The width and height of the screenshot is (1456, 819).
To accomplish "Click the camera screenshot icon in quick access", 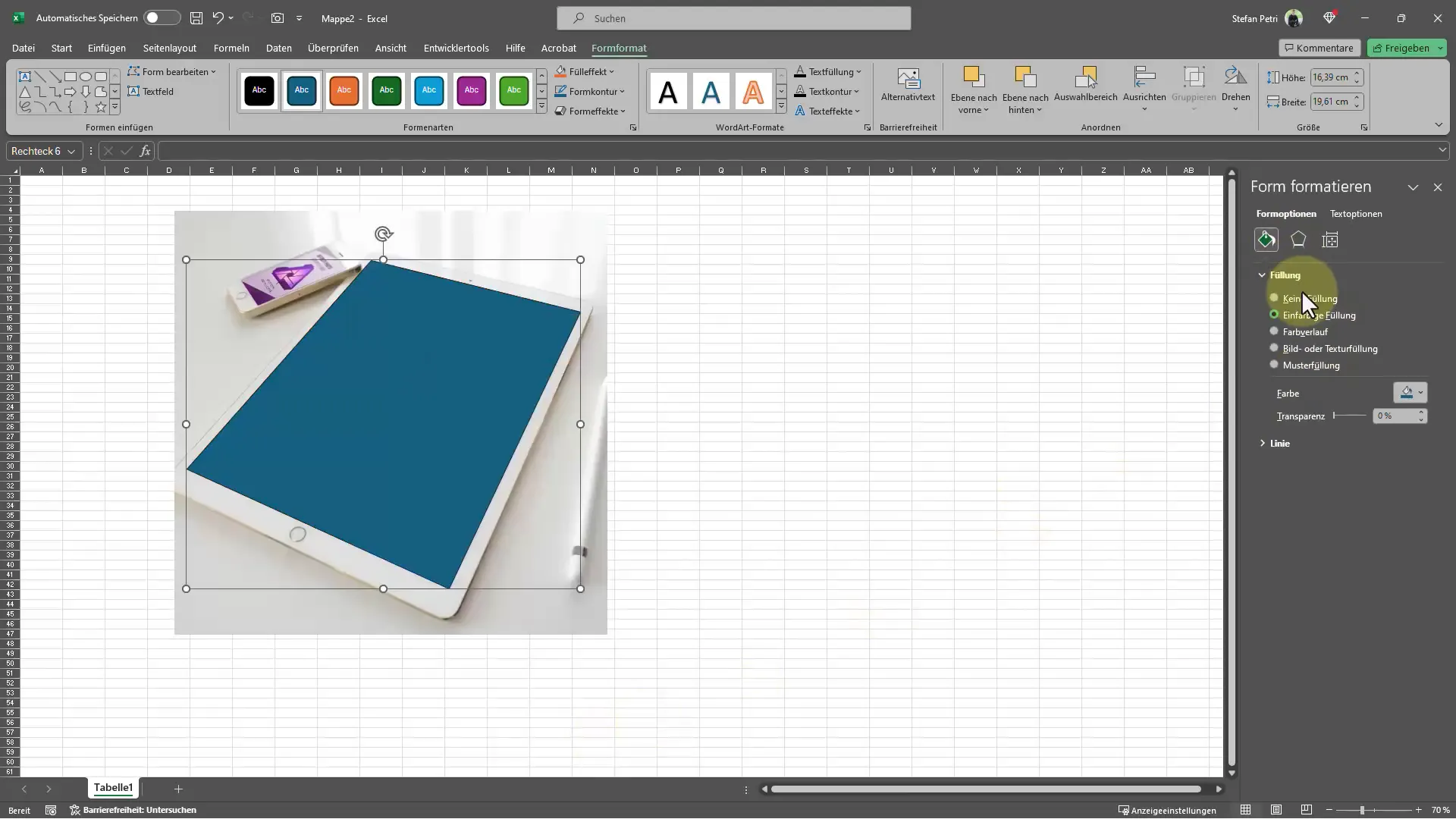I will (278, 18).
